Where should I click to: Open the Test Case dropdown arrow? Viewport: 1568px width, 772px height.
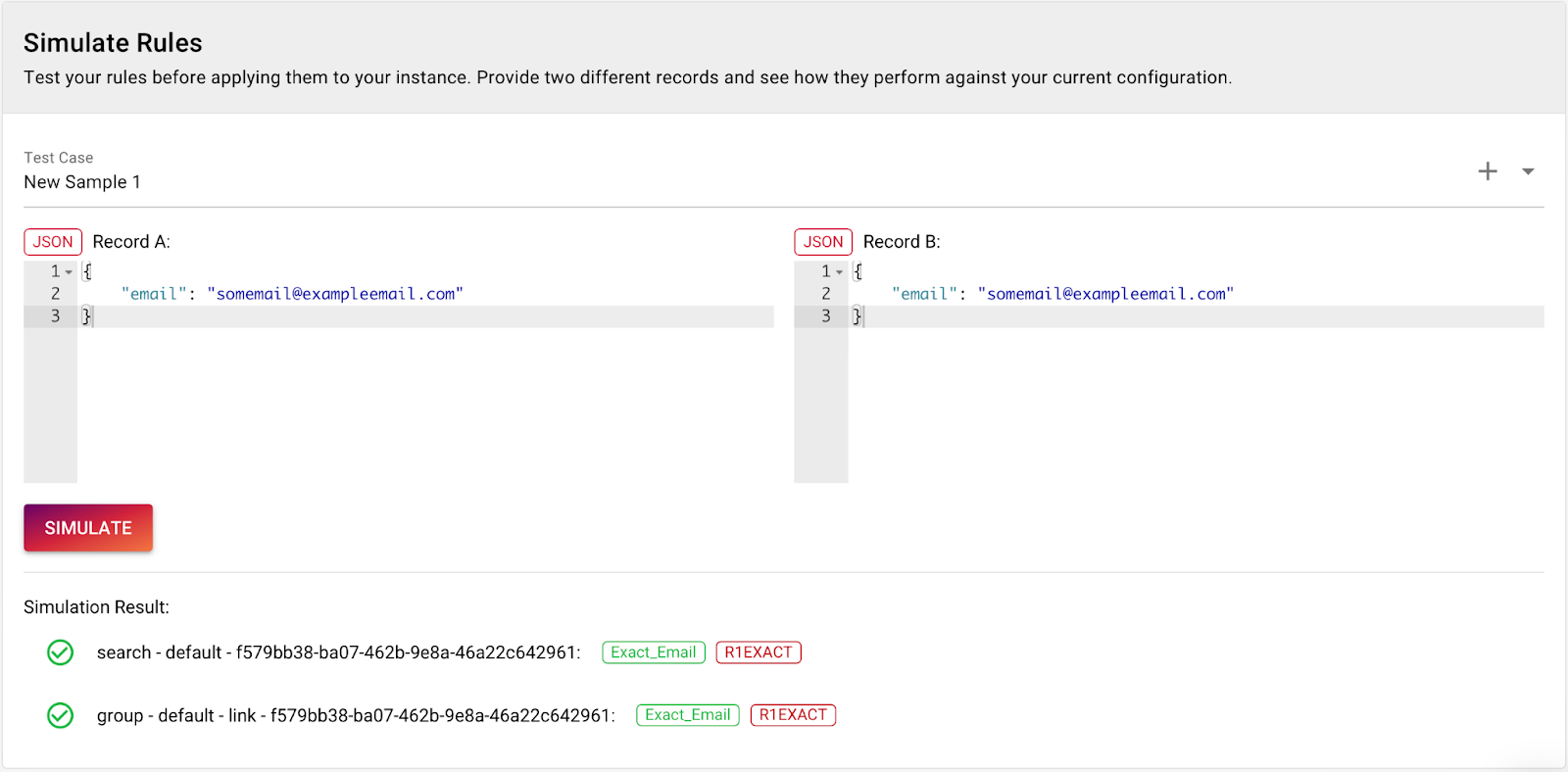[x=1528, y=171]
